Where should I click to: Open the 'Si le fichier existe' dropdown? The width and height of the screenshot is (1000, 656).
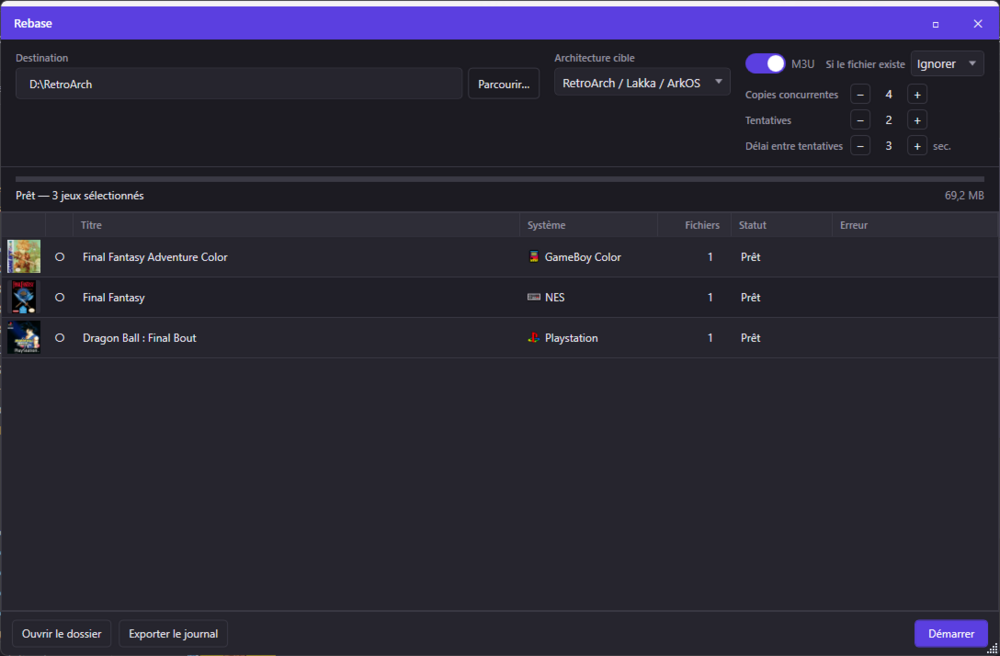pyautogui.click(x=946, y=64)
